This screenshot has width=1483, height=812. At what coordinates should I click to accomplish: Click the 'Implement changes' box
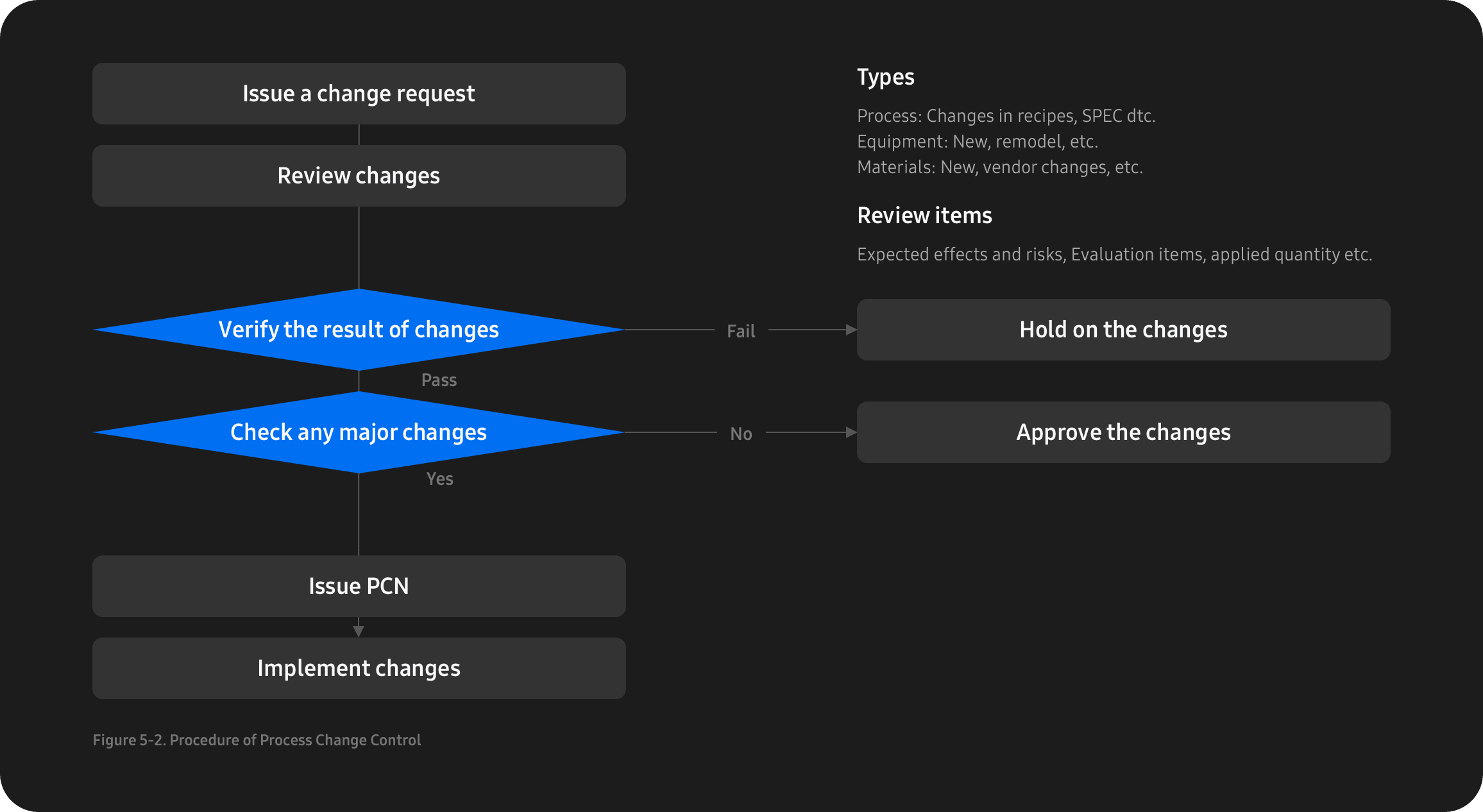click(x=359, y=668)
